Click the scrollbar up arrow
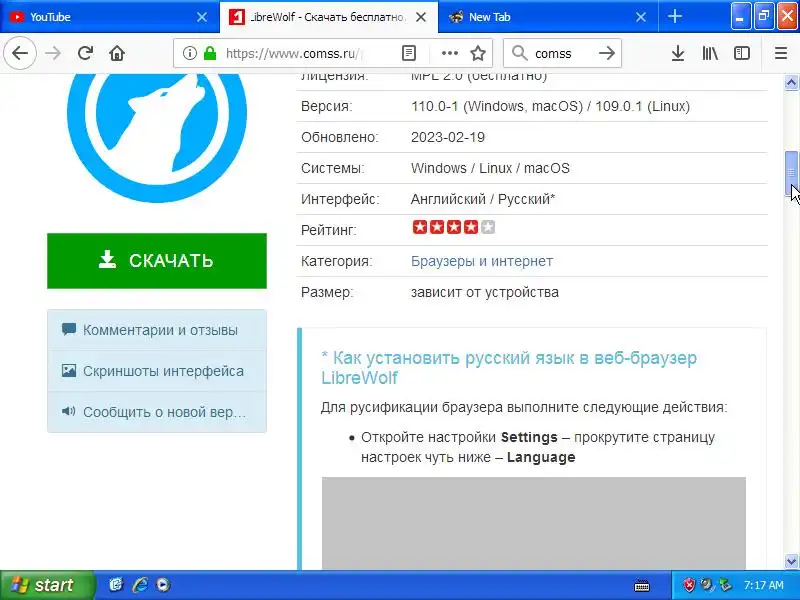 click(x=791, y=82)
